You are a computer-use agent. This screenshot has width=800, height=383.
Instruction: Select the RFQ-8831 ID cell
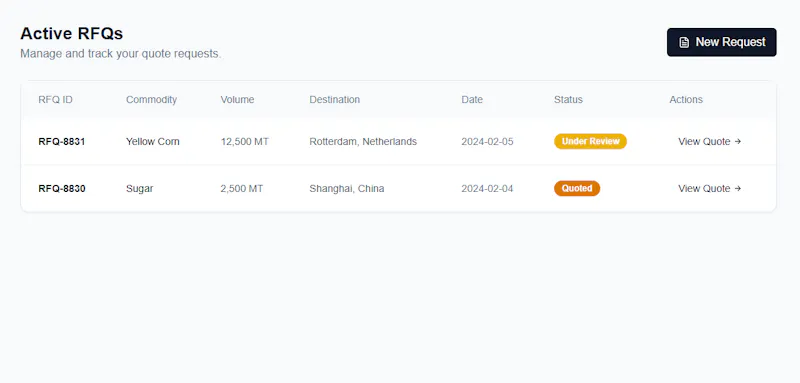(62, 142)
